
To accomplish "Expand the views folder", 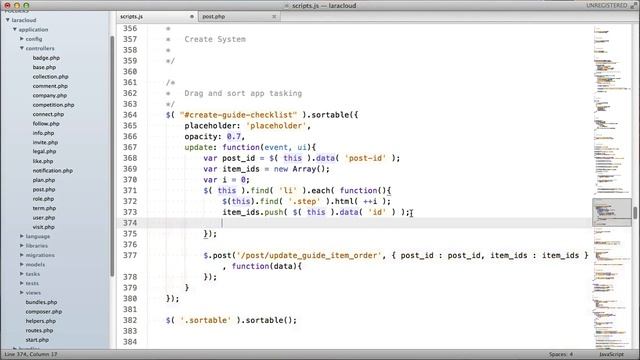I will 22,293.
